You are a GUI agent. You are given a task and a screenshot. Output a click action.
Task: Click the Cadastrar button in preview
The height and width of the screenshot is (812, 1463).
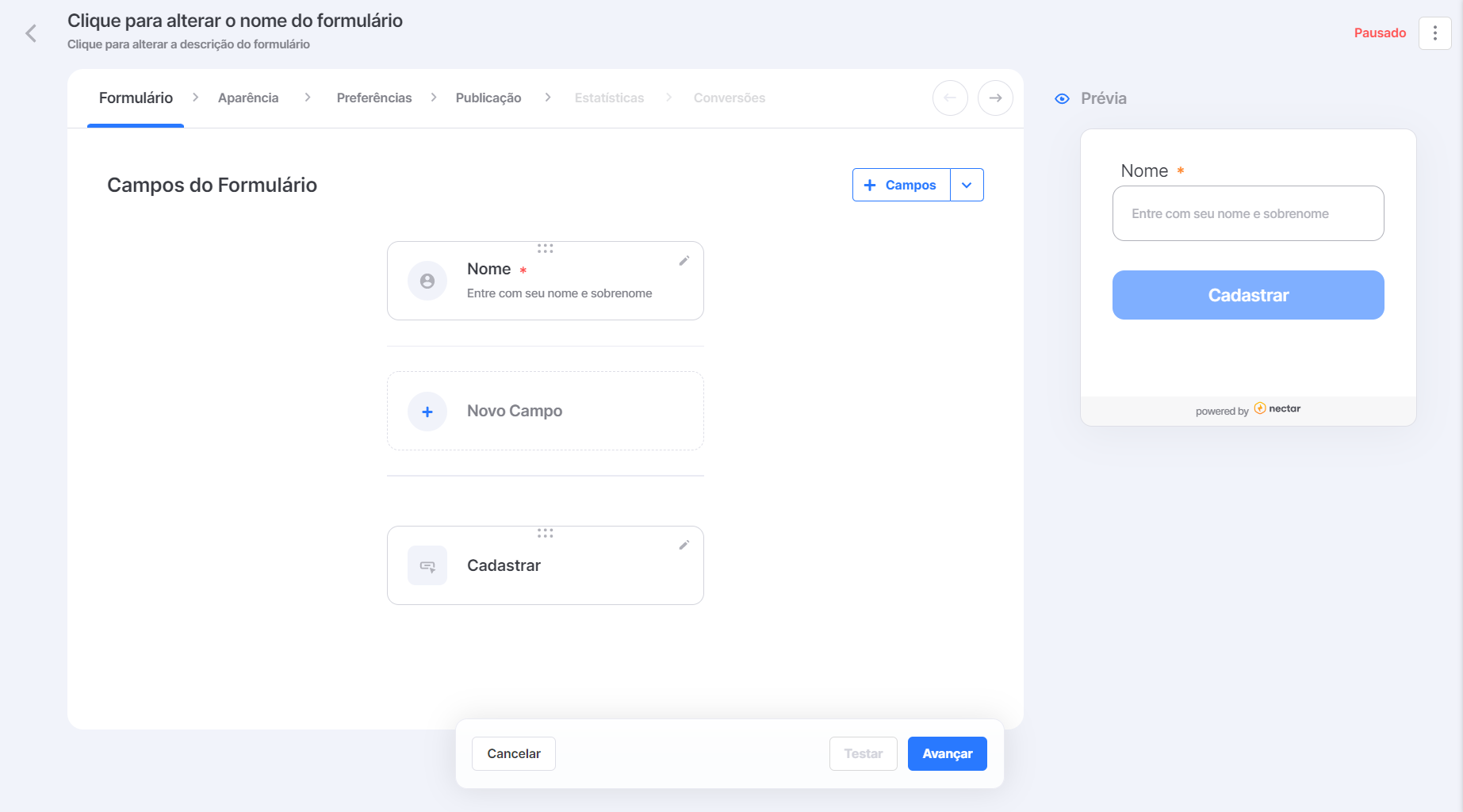[1248, 295]
